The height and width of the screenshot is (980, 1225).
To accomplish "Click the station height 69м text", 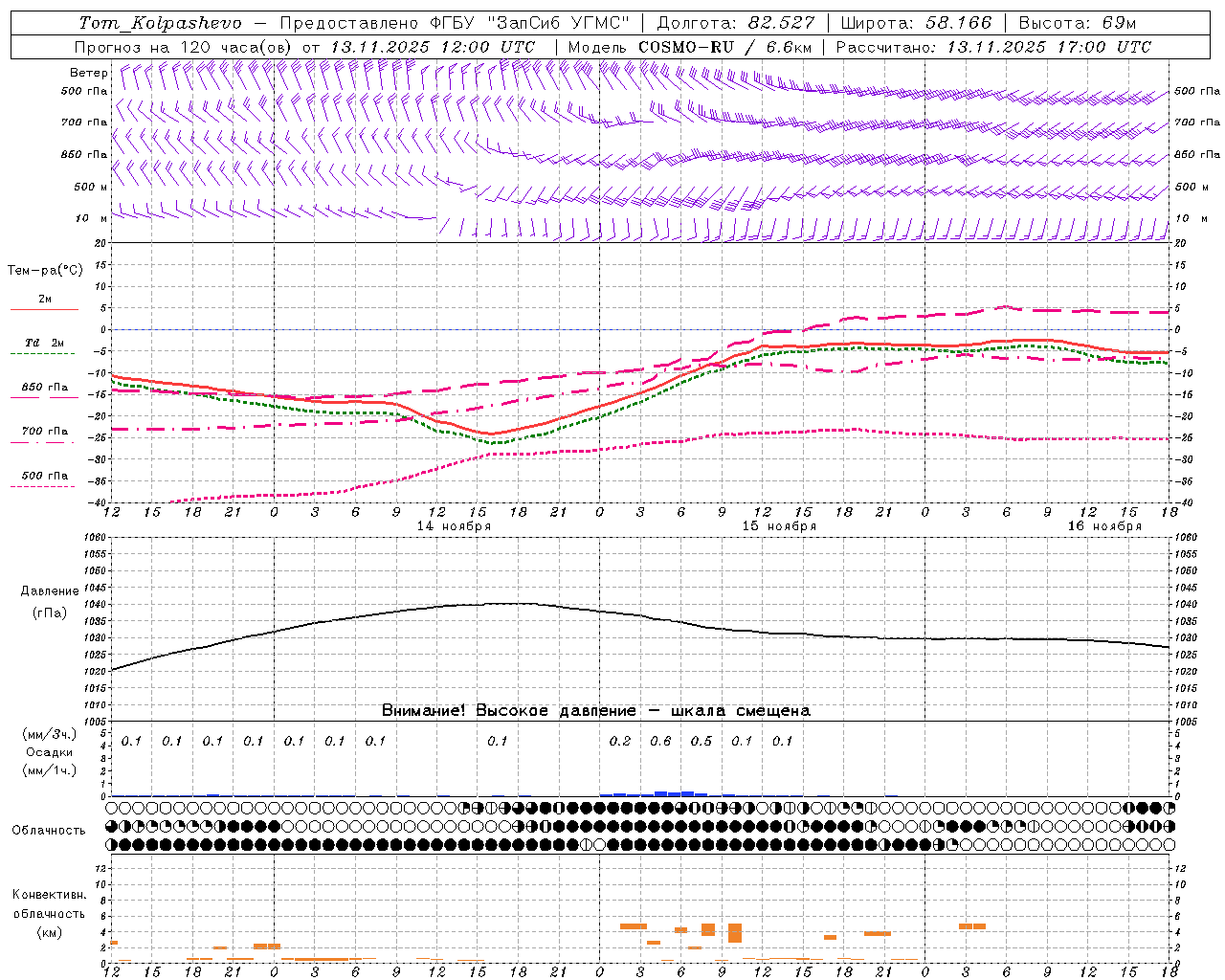I will pyautogui.click(x=1118, y=23).
